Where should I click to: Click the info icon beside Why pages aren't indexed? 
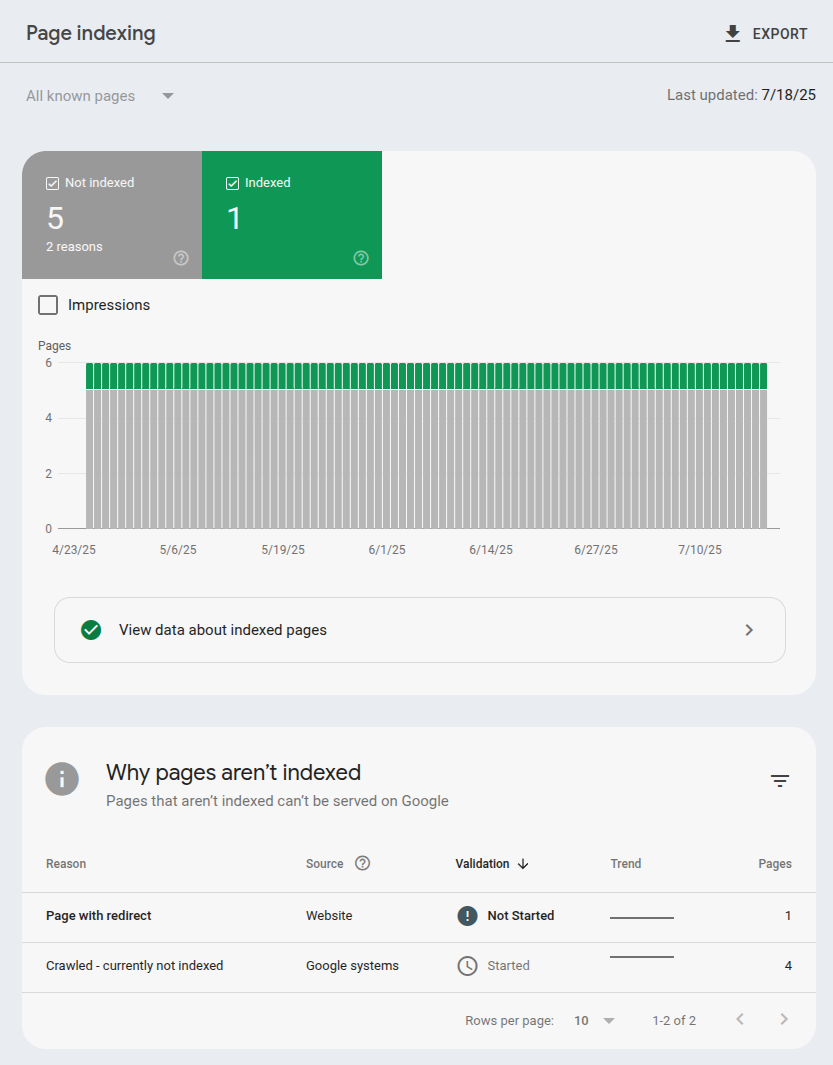click(x=62, y=779)
